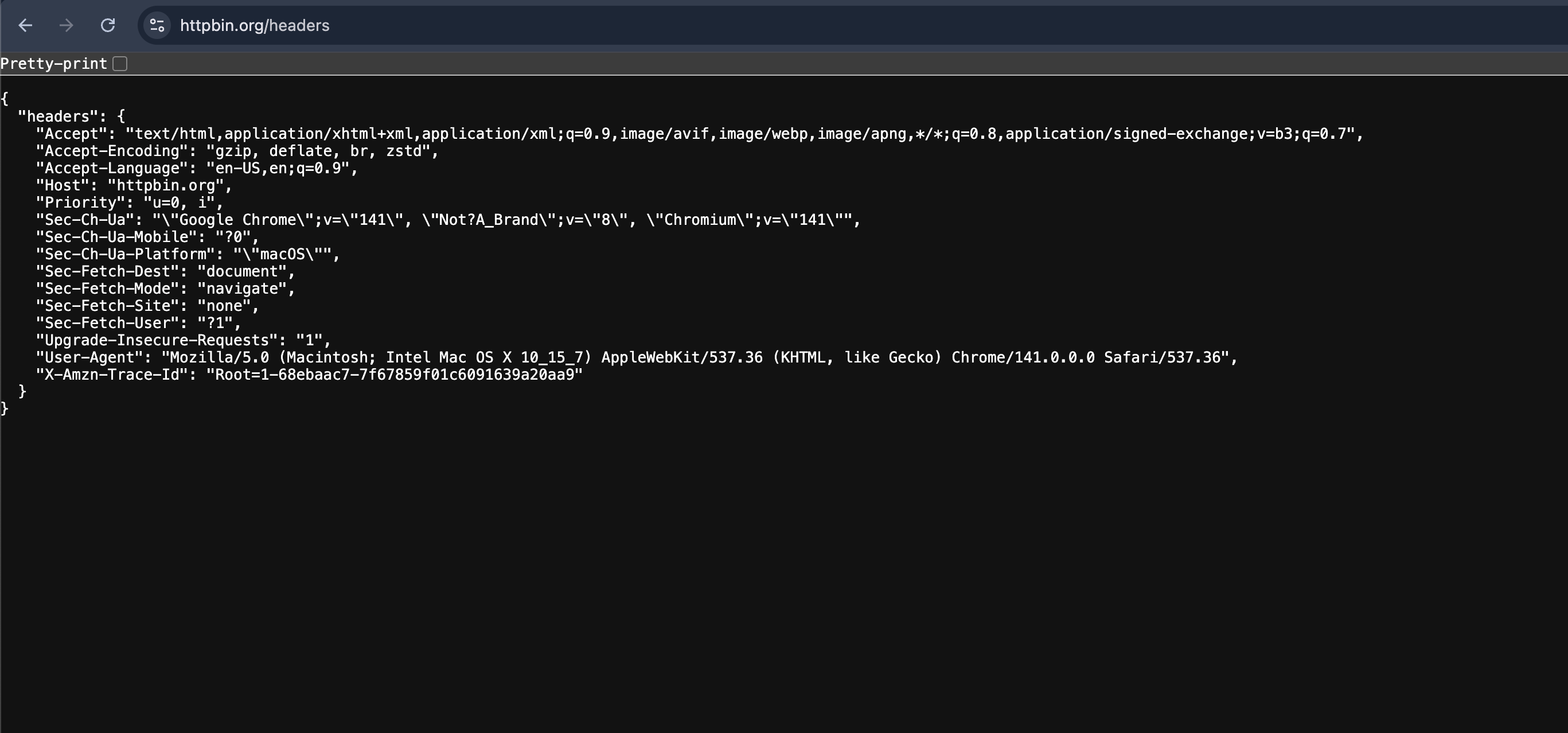This screenshot has width=1568, height=733.
Task: Open the site information icon
Action: [x=157, y=25]
